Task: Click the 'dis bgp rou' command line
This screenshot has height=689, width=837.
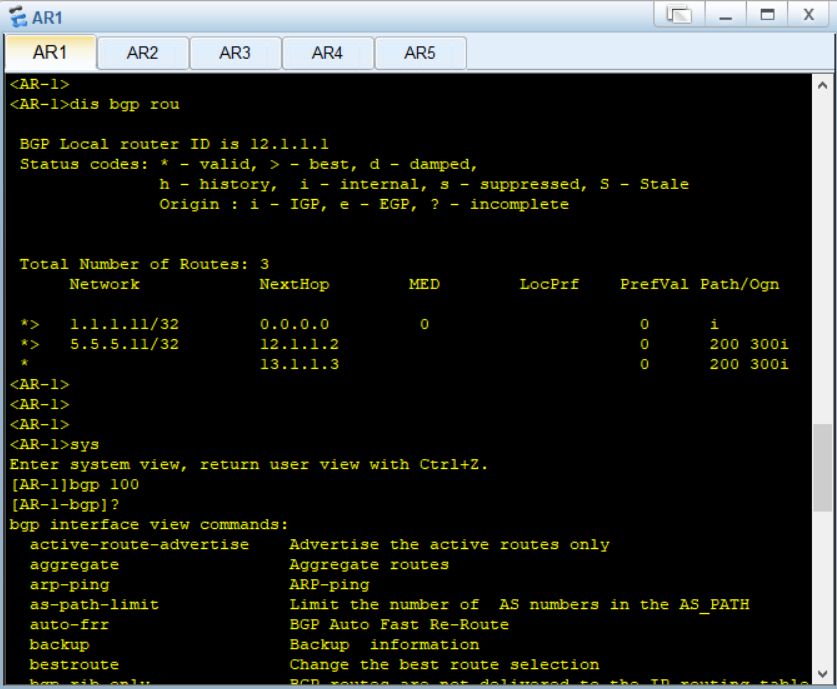Action: click(94, 104)
